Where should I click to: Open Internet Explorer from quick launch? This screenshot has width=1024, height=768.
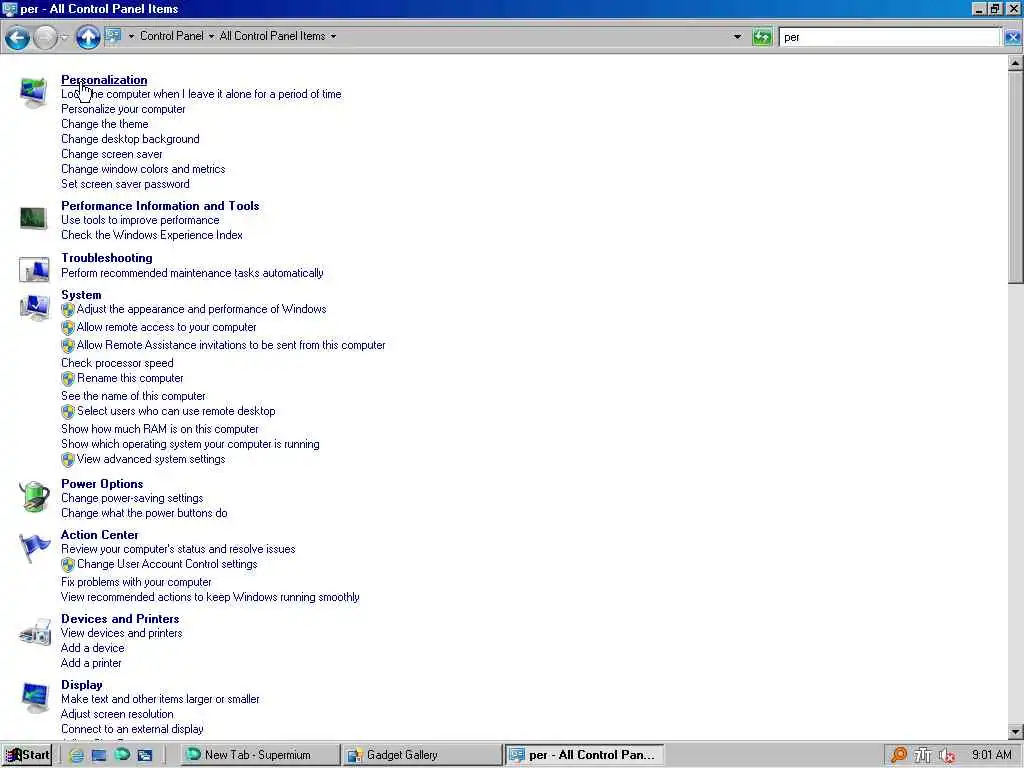click(76, 755)
